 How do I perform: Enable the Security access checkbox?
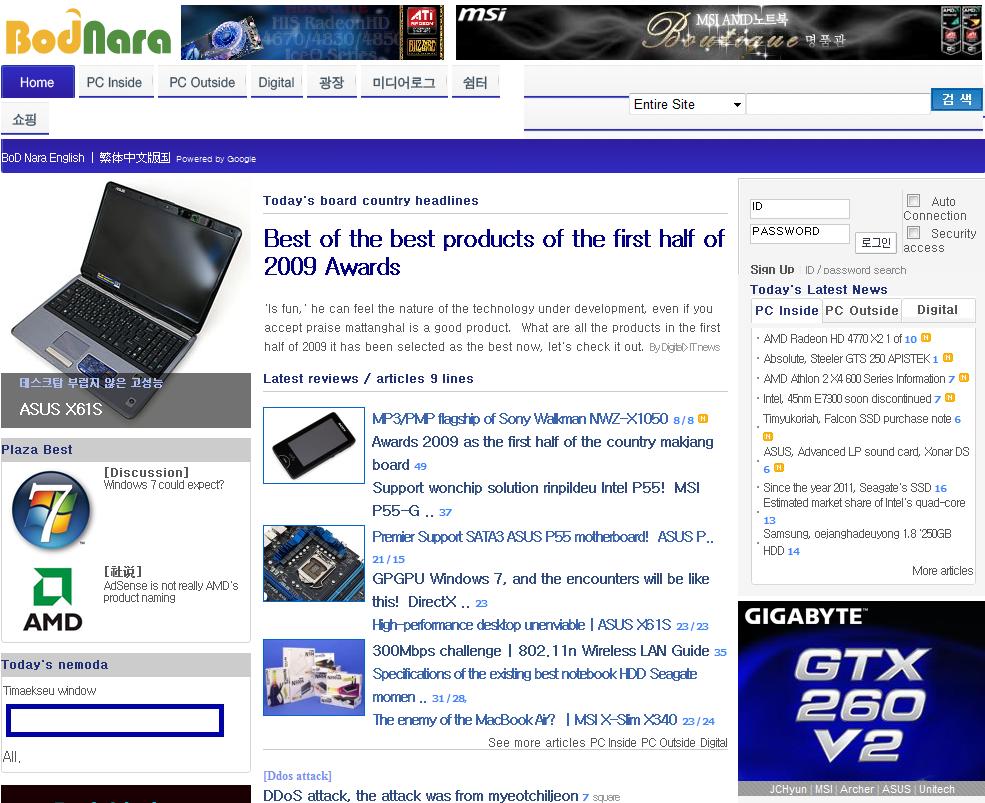(913, 232)
